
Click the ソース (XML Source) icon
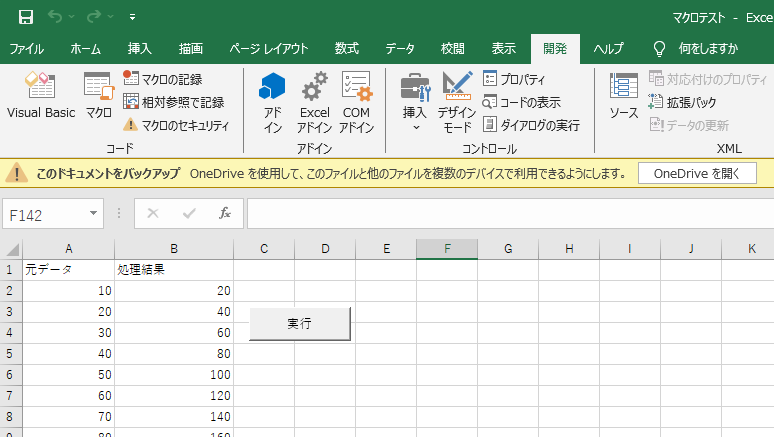click(624, 96)
